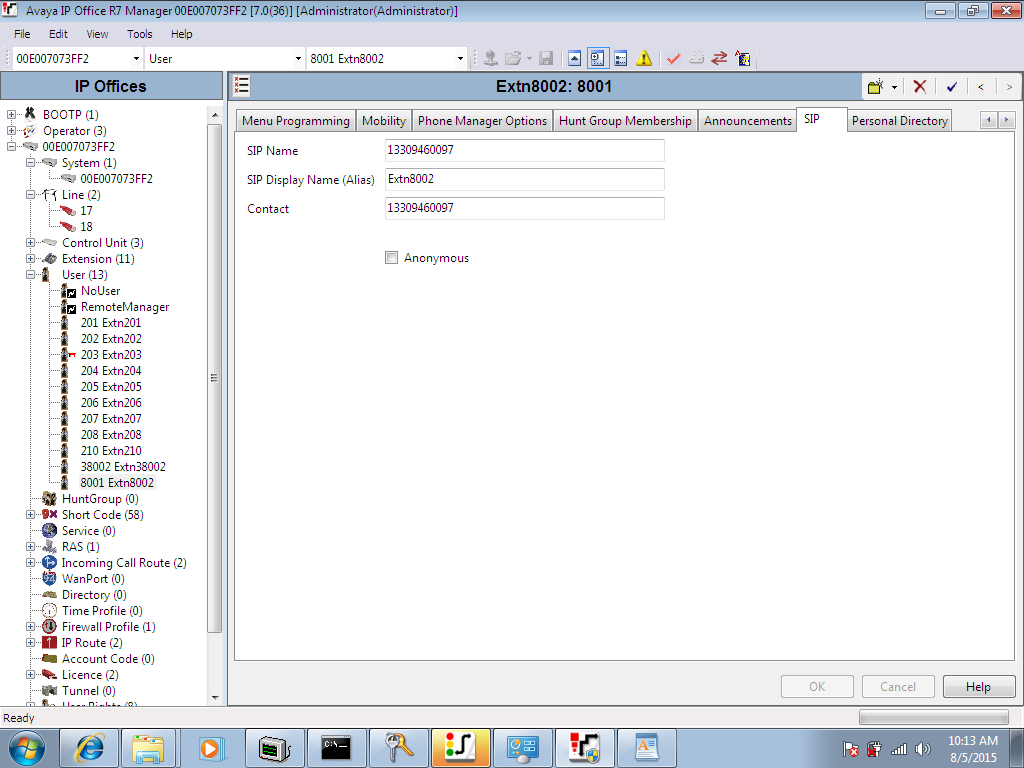Switch to the Menu Programming tab
Screen dimensions: 1024x768
[x=296, y=121]
